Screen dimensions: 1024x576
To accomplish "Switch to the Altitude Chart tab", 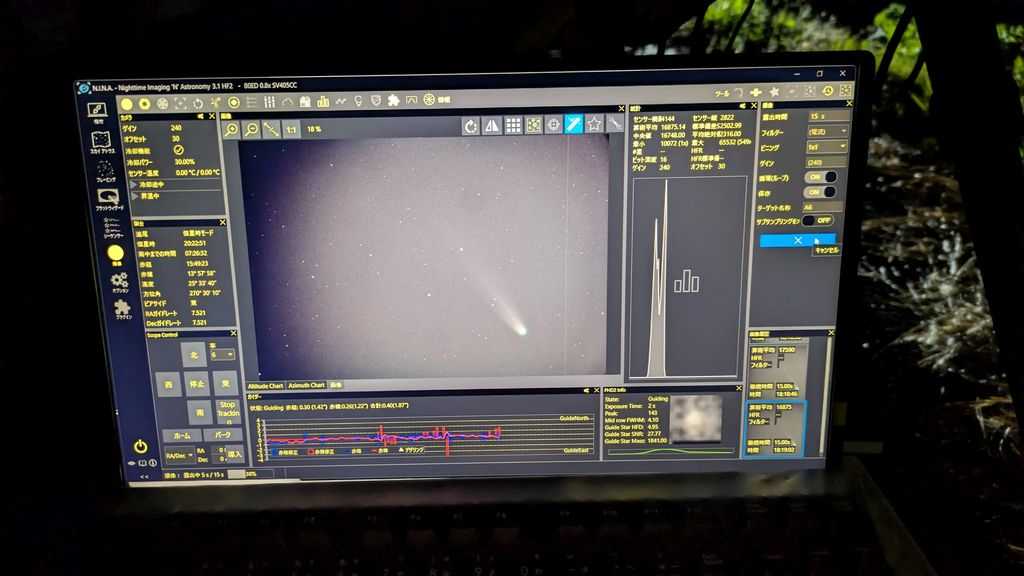I will pos(265,385).
